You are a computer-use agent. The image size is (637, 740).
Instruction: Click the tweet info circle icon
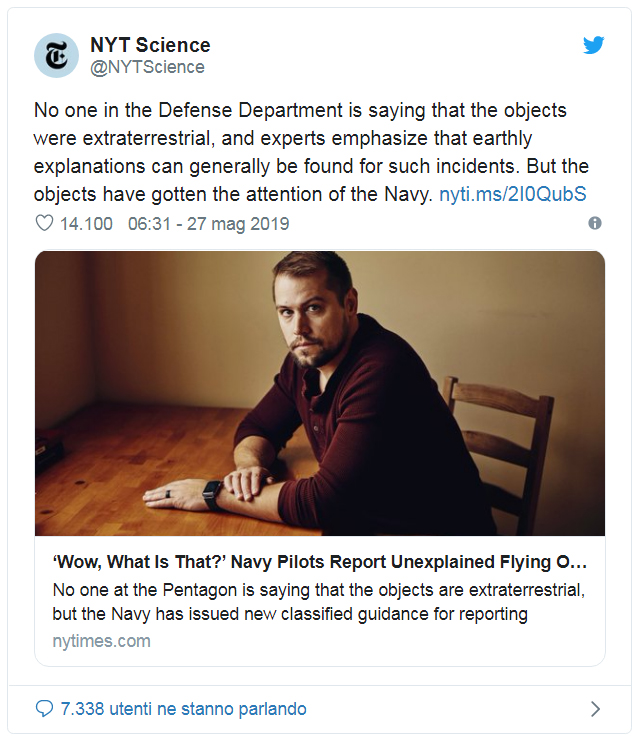[x=595, y=223]
